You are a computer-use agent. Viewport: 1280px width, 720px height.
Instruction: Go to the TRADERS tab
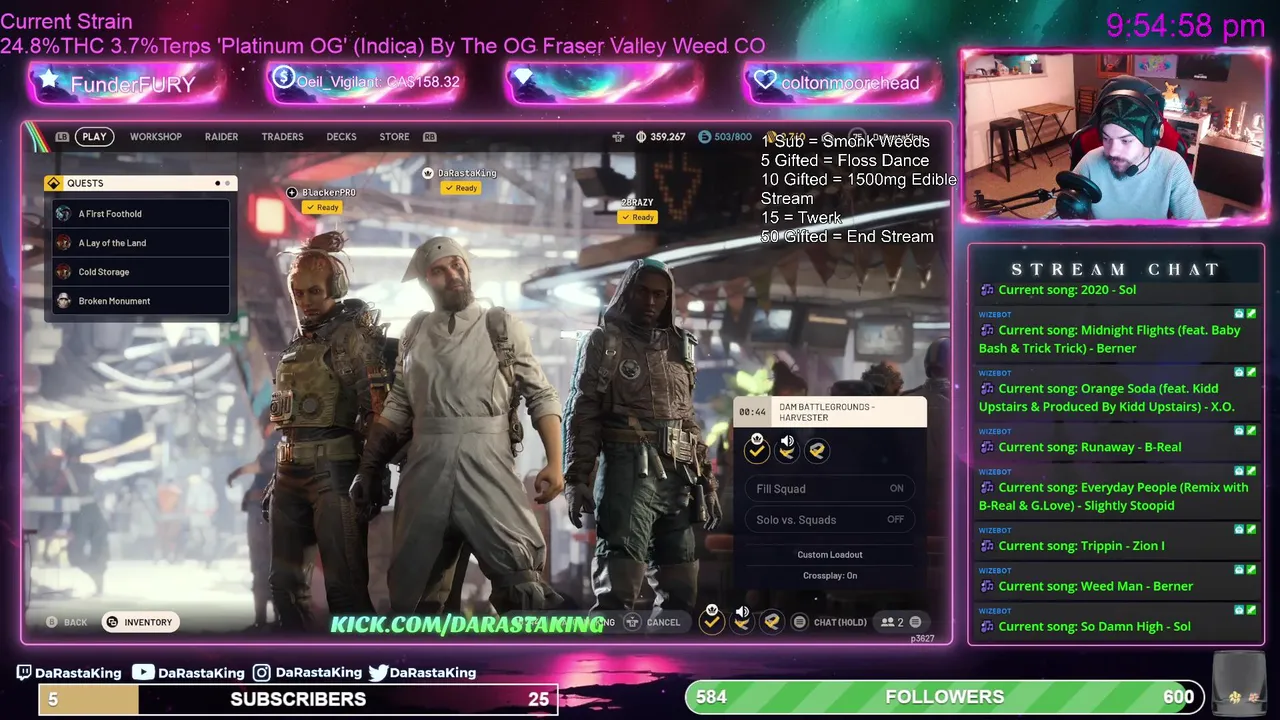[282, 137]
